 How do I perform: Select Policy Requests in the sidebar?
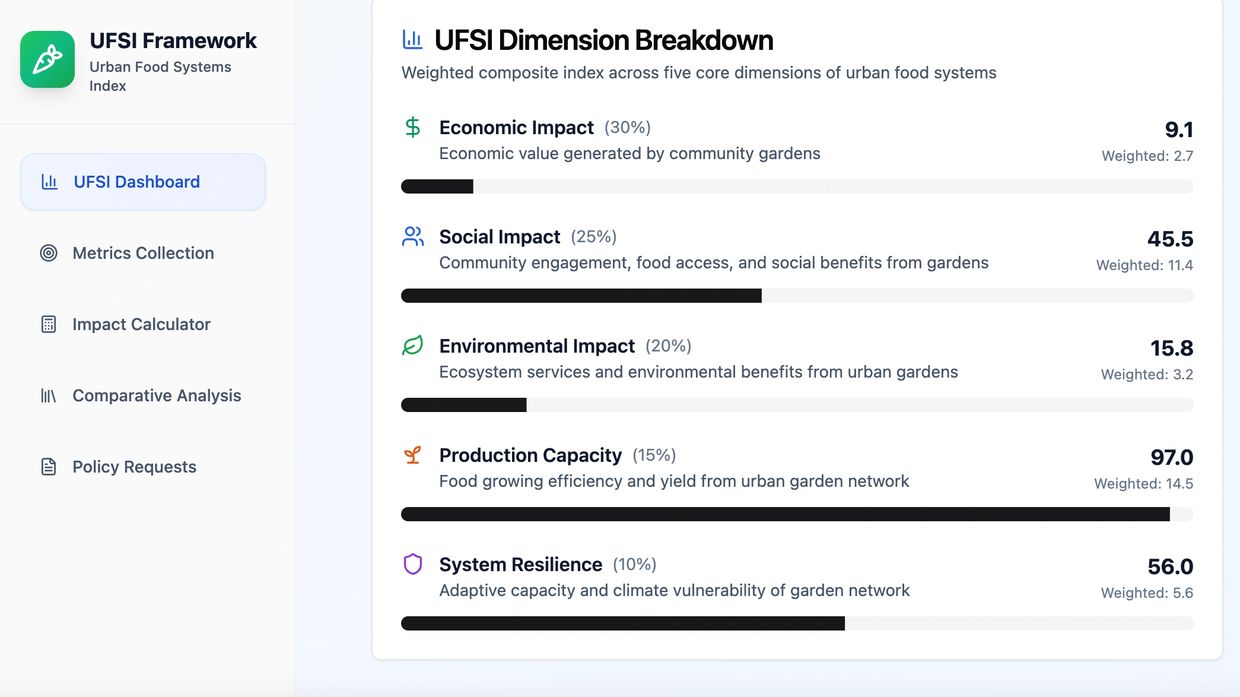click(134, 467)
